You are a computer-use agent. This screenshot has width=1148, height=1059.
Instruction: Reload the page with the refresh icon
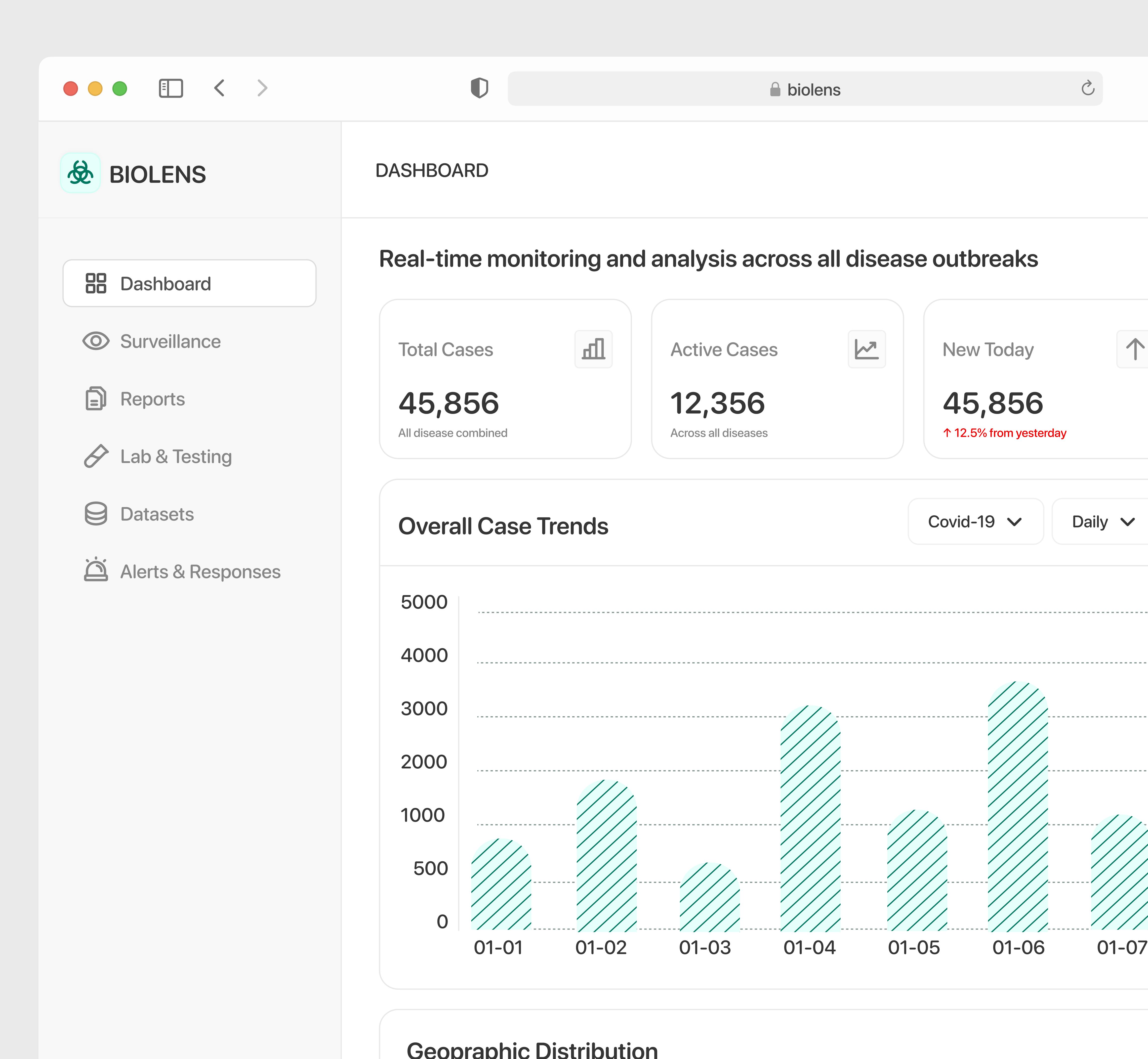tap(1087, 88)
